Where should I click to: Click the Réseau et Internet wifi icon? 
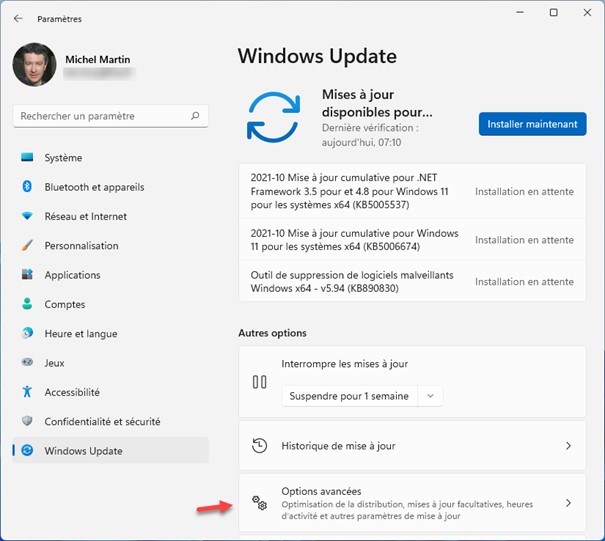click(x=27, y=216)
